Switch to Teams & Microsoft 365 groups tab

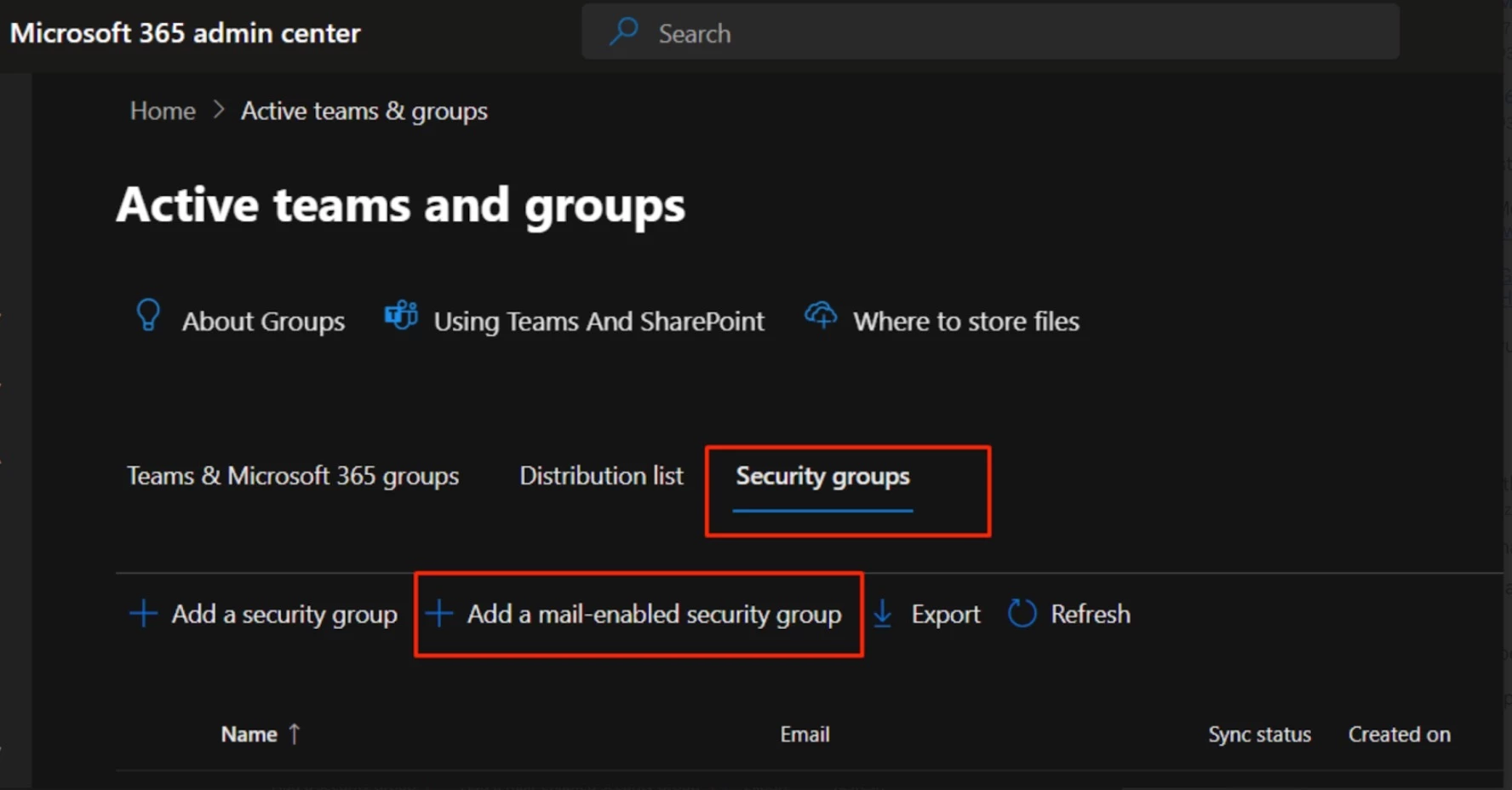pyautogui.click(x=293, y=476)
